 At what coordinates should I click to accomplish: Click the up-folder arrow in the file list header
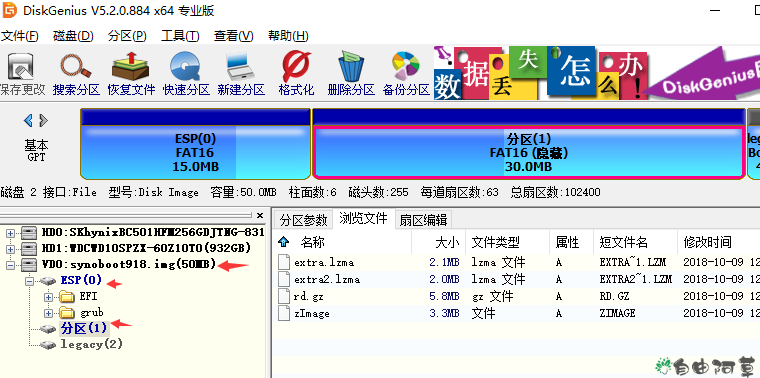(x=284, y=241)
